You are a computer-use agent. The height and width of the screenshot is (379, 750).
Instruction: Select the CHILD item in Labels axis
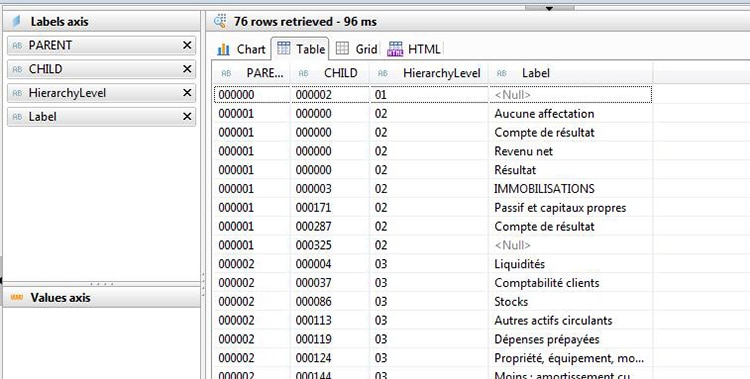101,69
